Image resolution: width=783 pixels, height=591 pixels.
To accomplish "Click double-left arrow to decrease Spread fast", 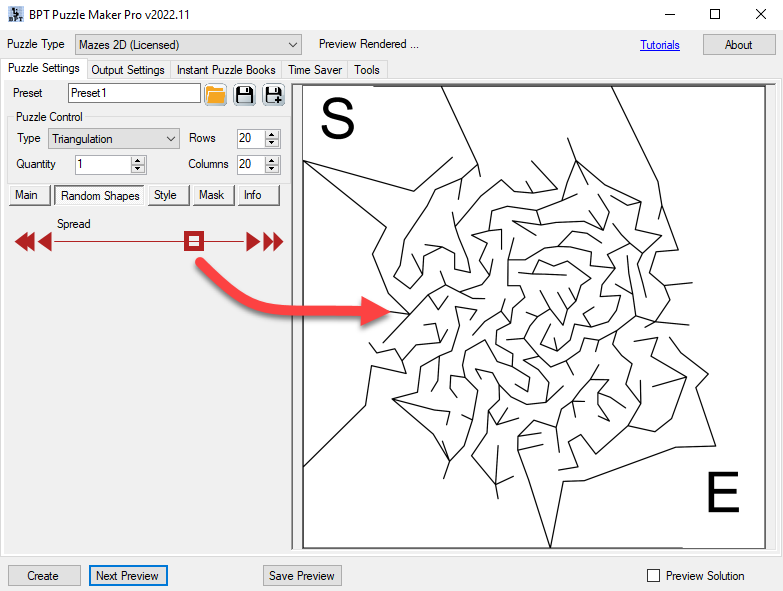I will point(24,241).
